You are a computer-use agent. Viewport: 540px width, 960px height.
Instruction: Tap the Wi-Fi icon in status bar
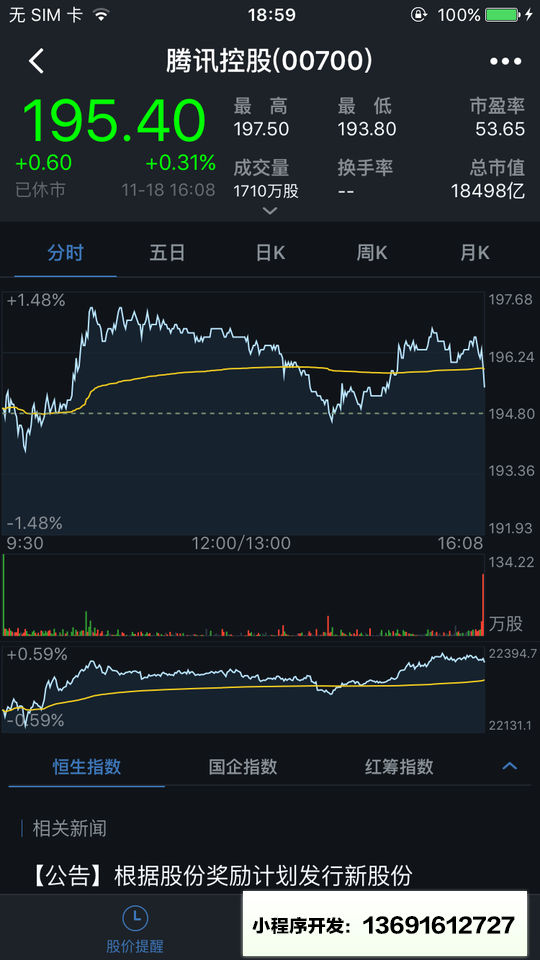coord(101,15)
